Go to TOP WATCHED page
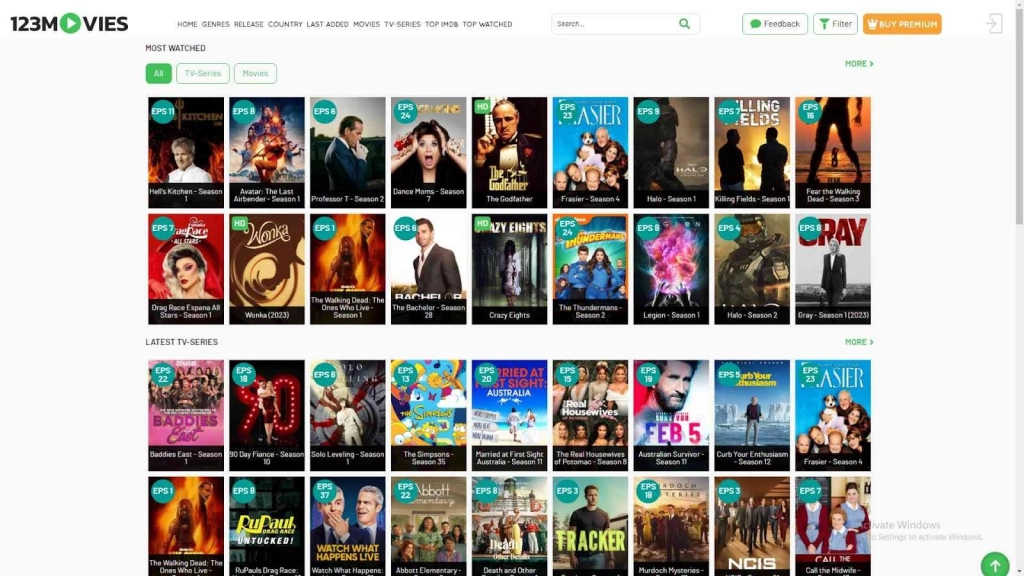1024x576 pixels. (487, 24)
